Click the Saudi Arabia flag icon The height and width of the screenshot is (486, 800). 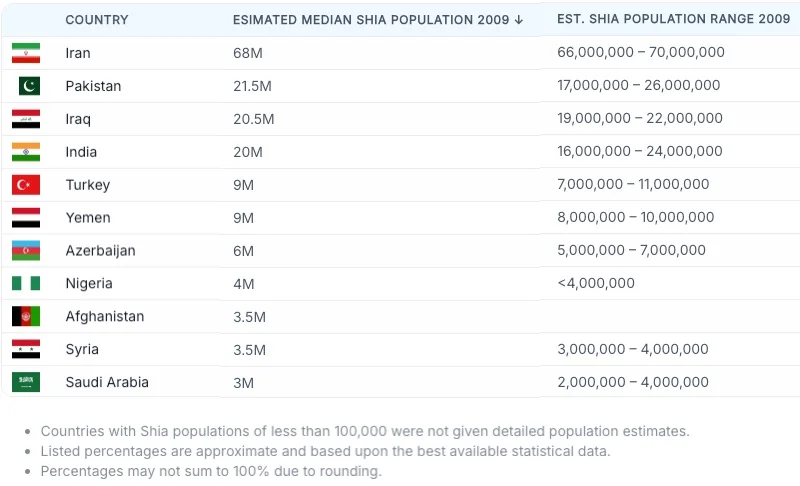click(x=26, y=382)
